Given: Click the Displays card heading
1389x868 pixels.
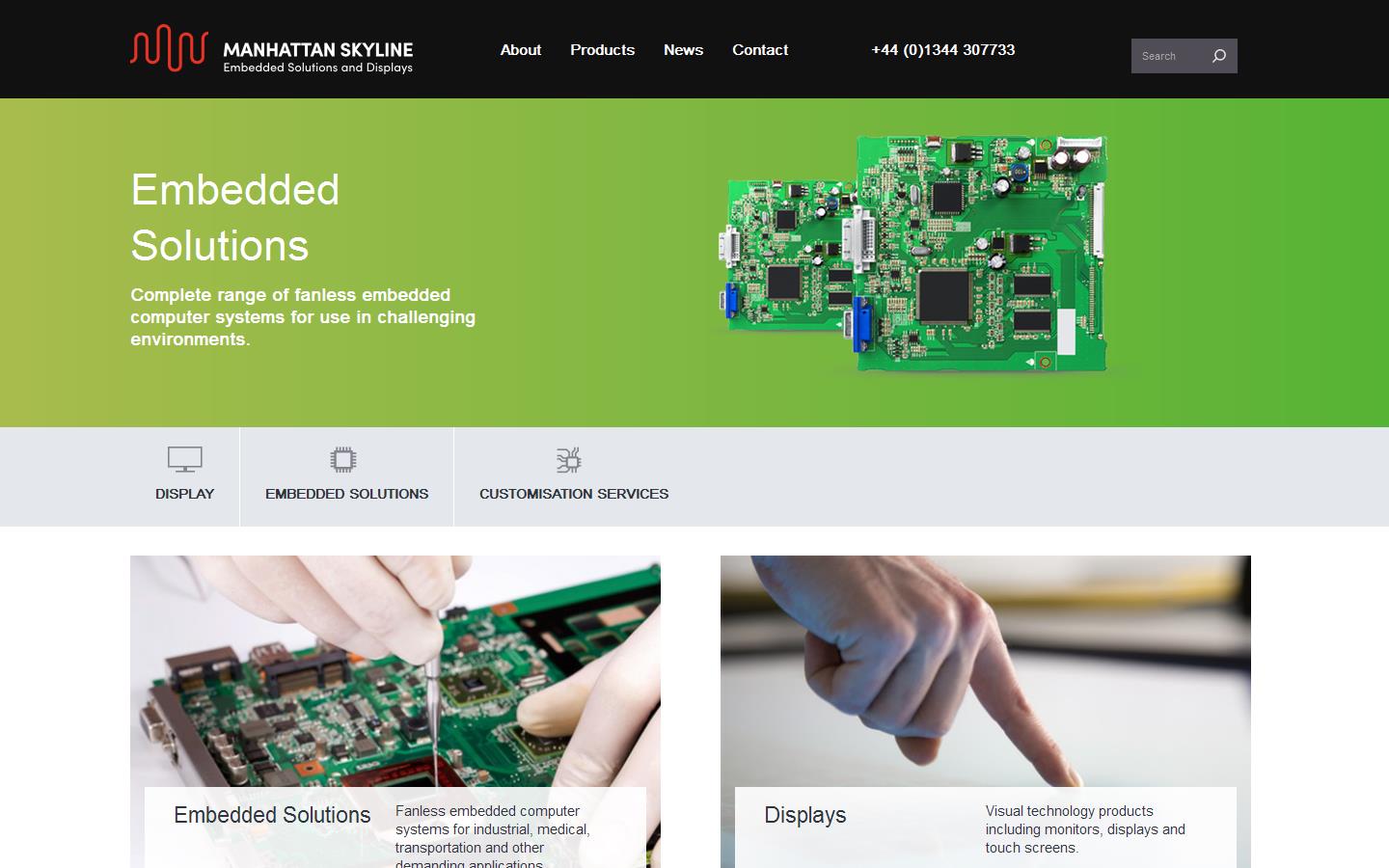Looking at the screenshot, I should click(x=804, y=815).
